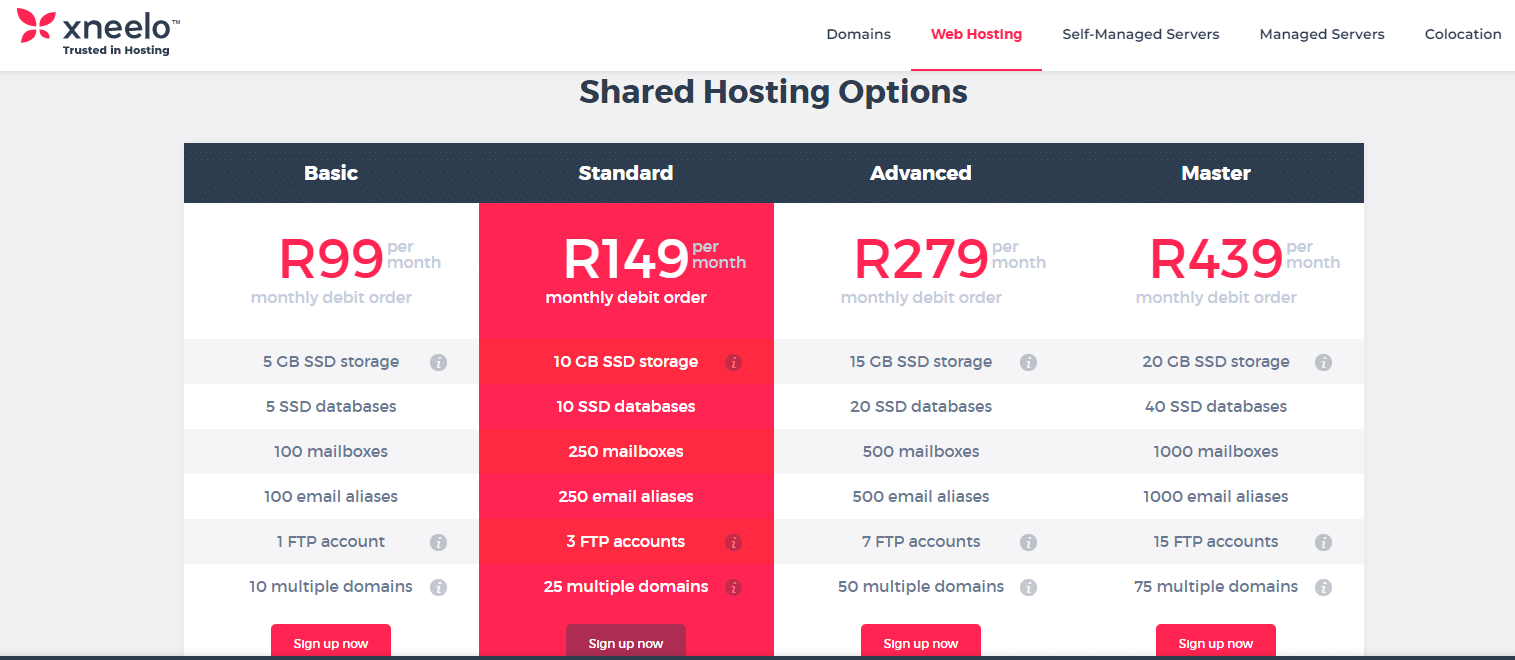
Task: Click the info icon beside Master 20 GB storage
Action: tap(1323, 362)
